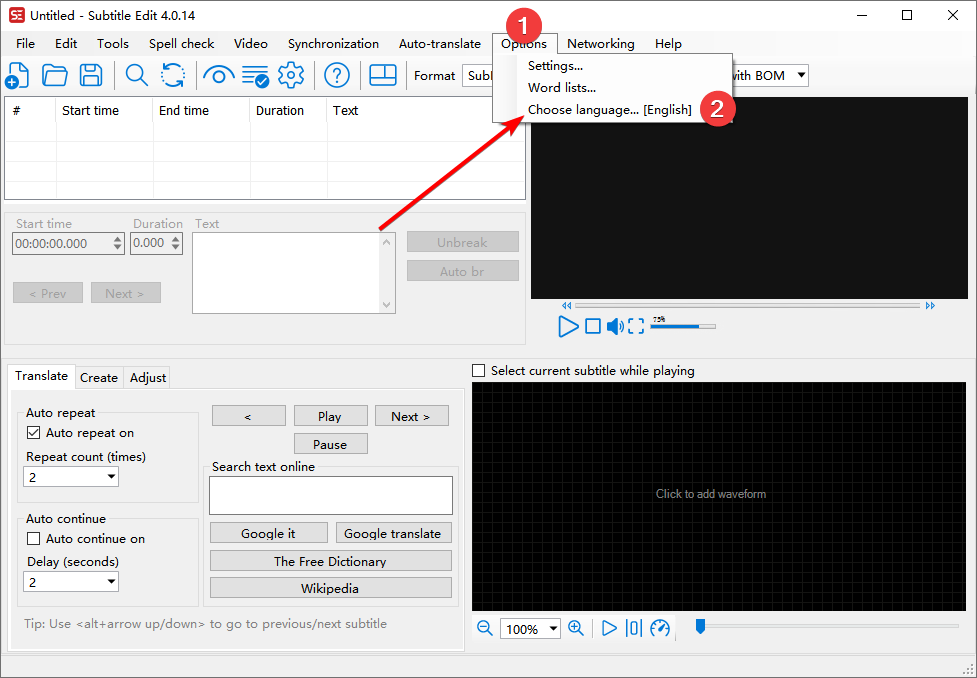
Task: Open Visual sync with the eye icon
Action: (x=218, y=75)
